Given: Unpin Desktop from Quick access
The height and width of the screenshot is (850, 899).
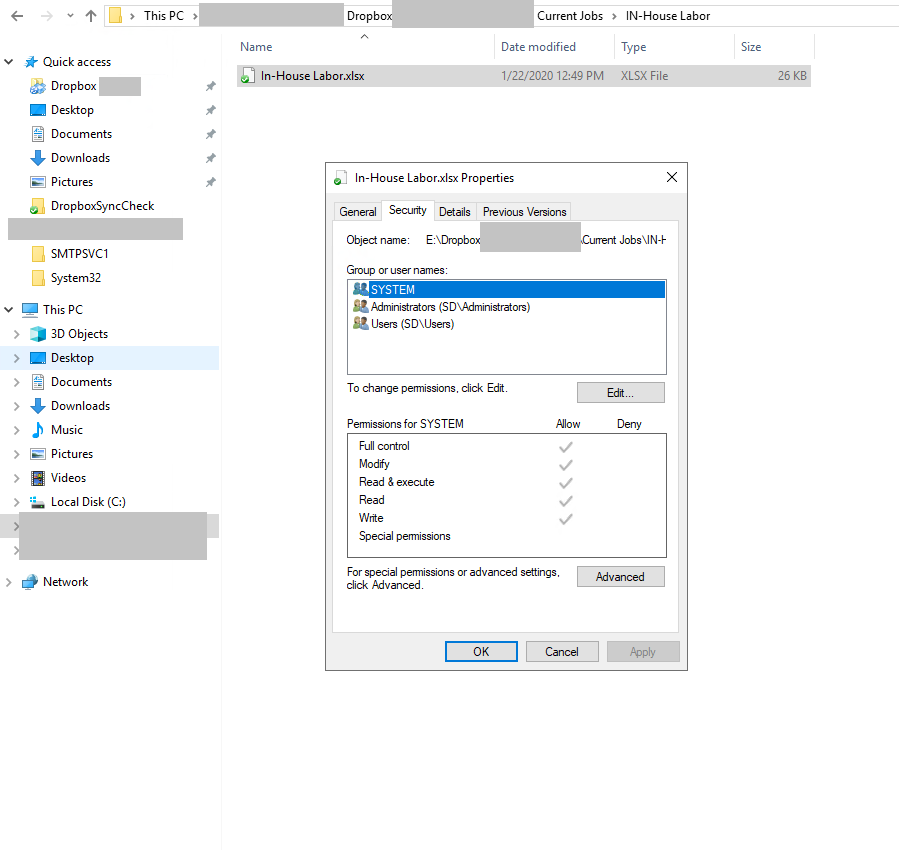Looking at the screenshot, I should (x=210, y=109).
